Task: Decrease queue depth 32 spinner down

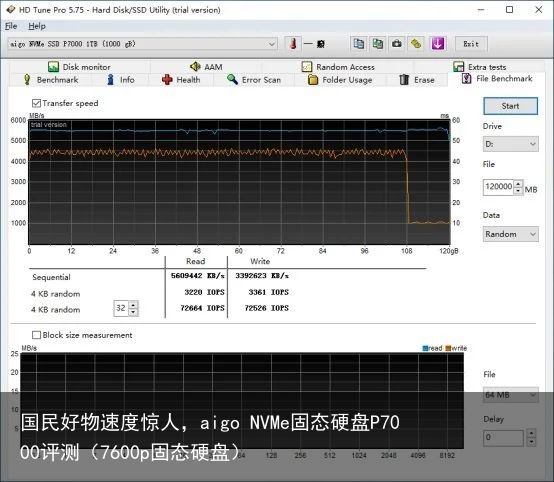Action: click(133, 312)
